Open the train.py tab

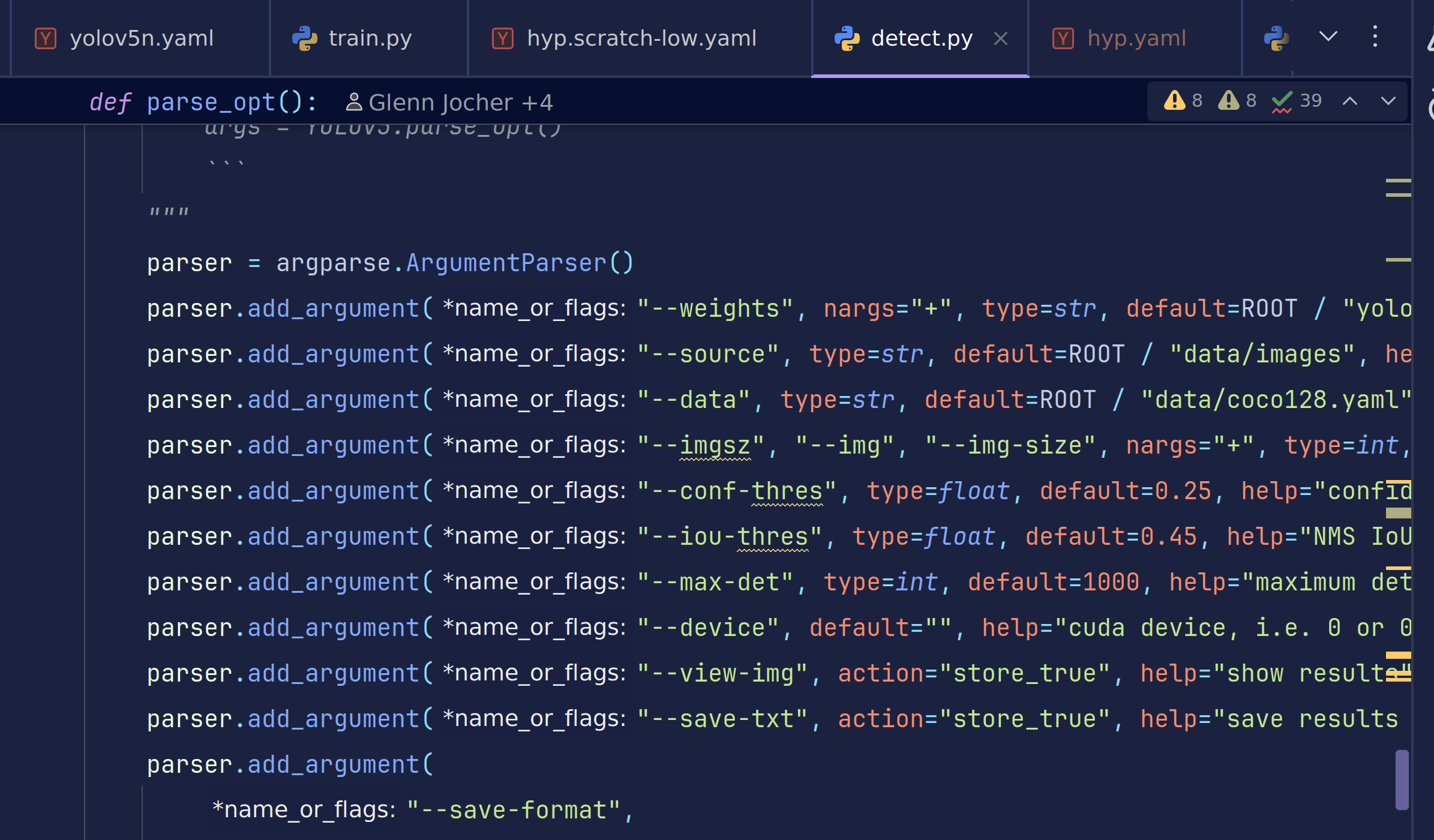pyautogui.click(x=369, y=38)
